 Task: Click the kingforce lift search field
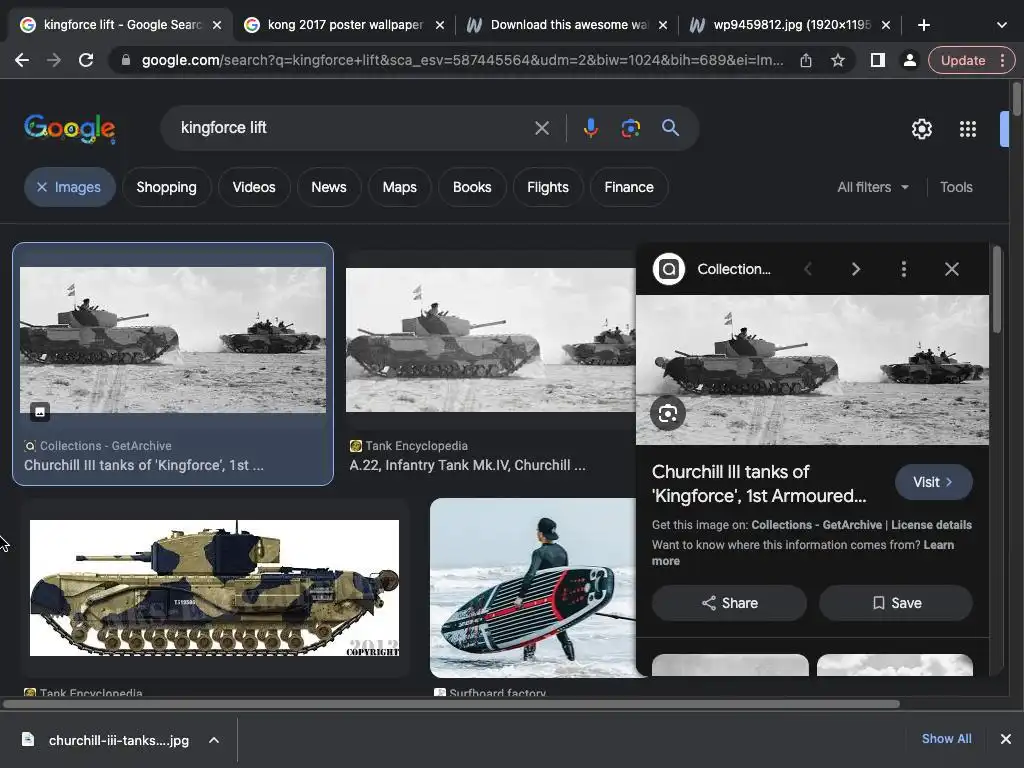[x=353, y=127]
